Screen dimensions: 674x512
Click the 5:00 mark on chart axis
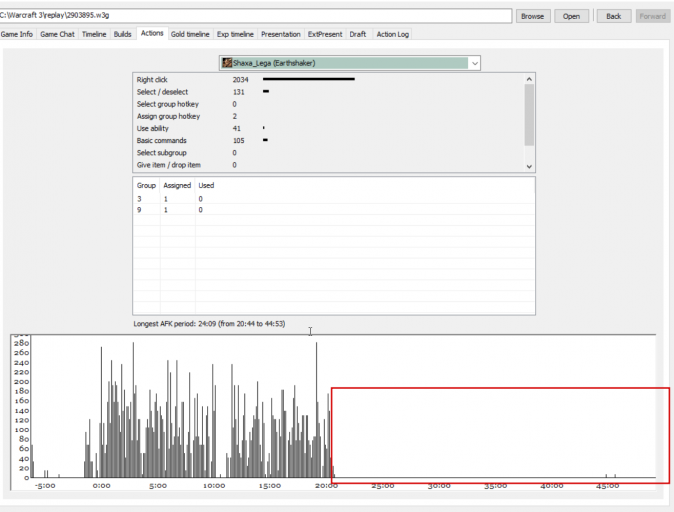158,486
